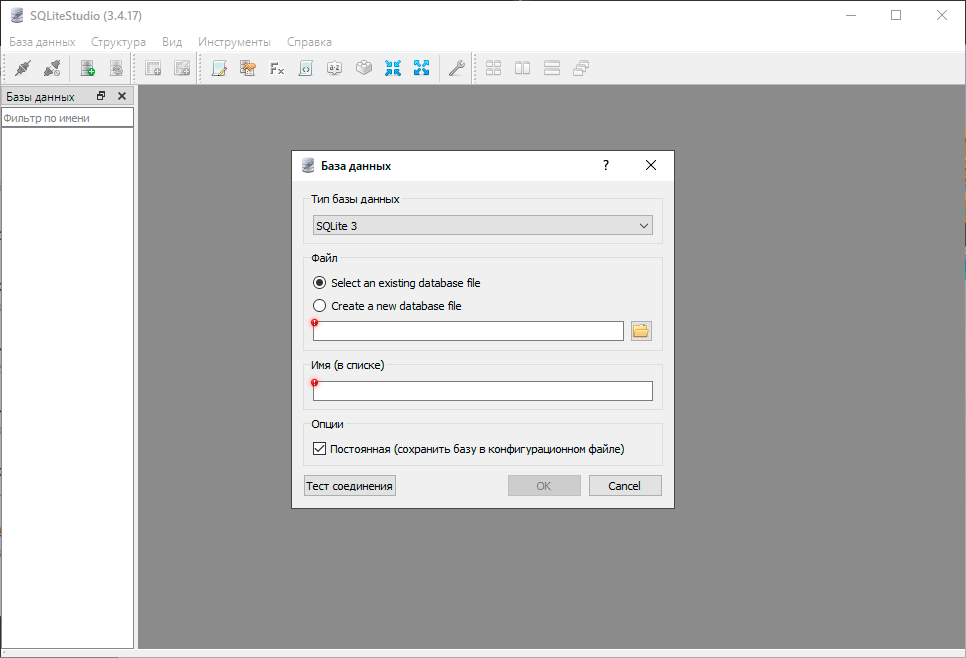Close the База данных dialog

[x=651, y=165]
